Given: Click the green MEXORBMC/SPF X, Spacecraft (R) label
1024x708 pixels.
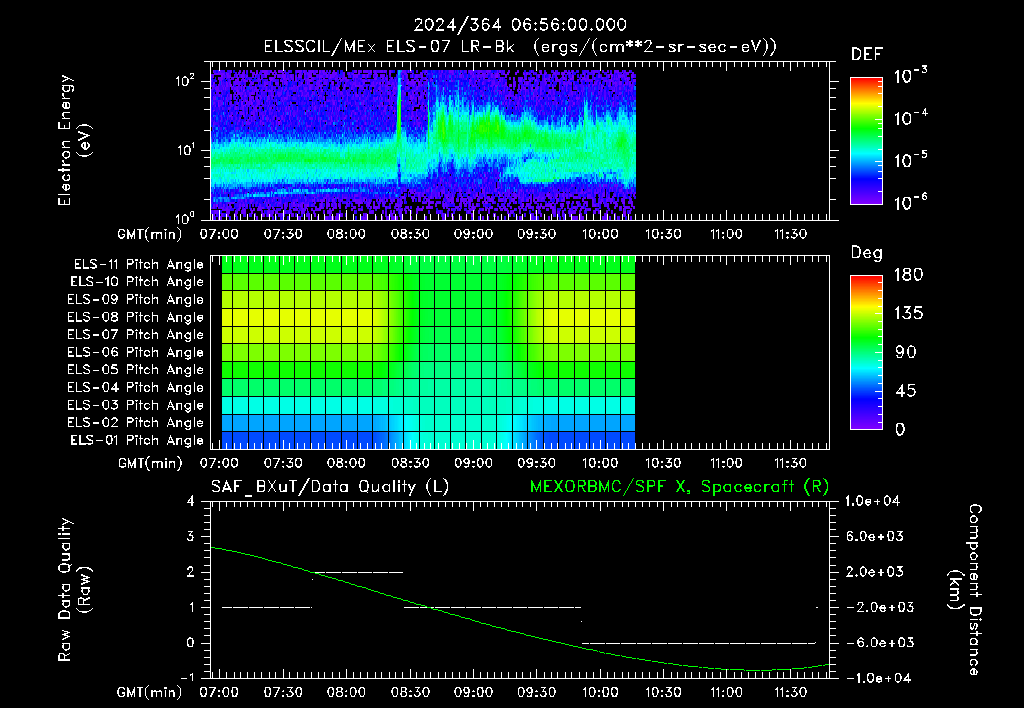Looking at the screenshot, I should [679, 487].
